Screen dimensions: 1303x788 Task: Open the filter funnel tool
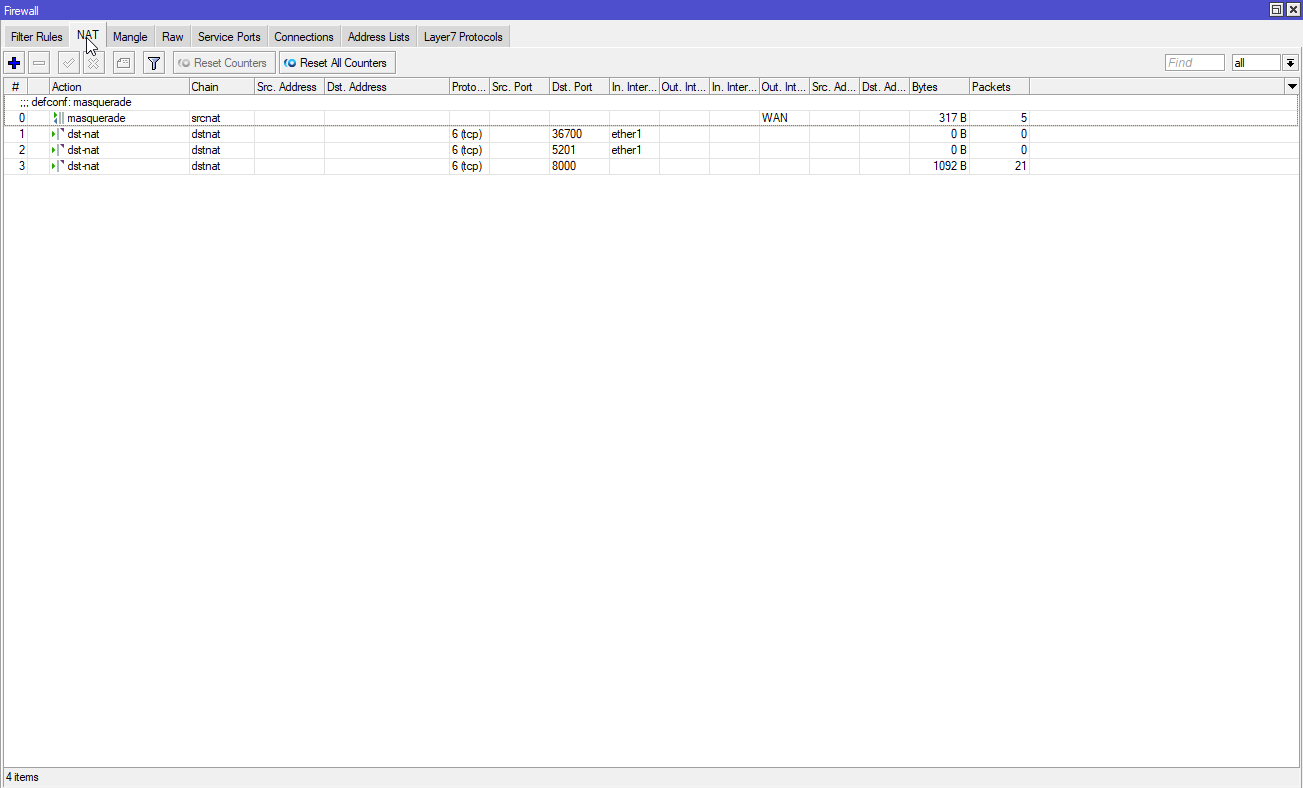tap(153, 63)
